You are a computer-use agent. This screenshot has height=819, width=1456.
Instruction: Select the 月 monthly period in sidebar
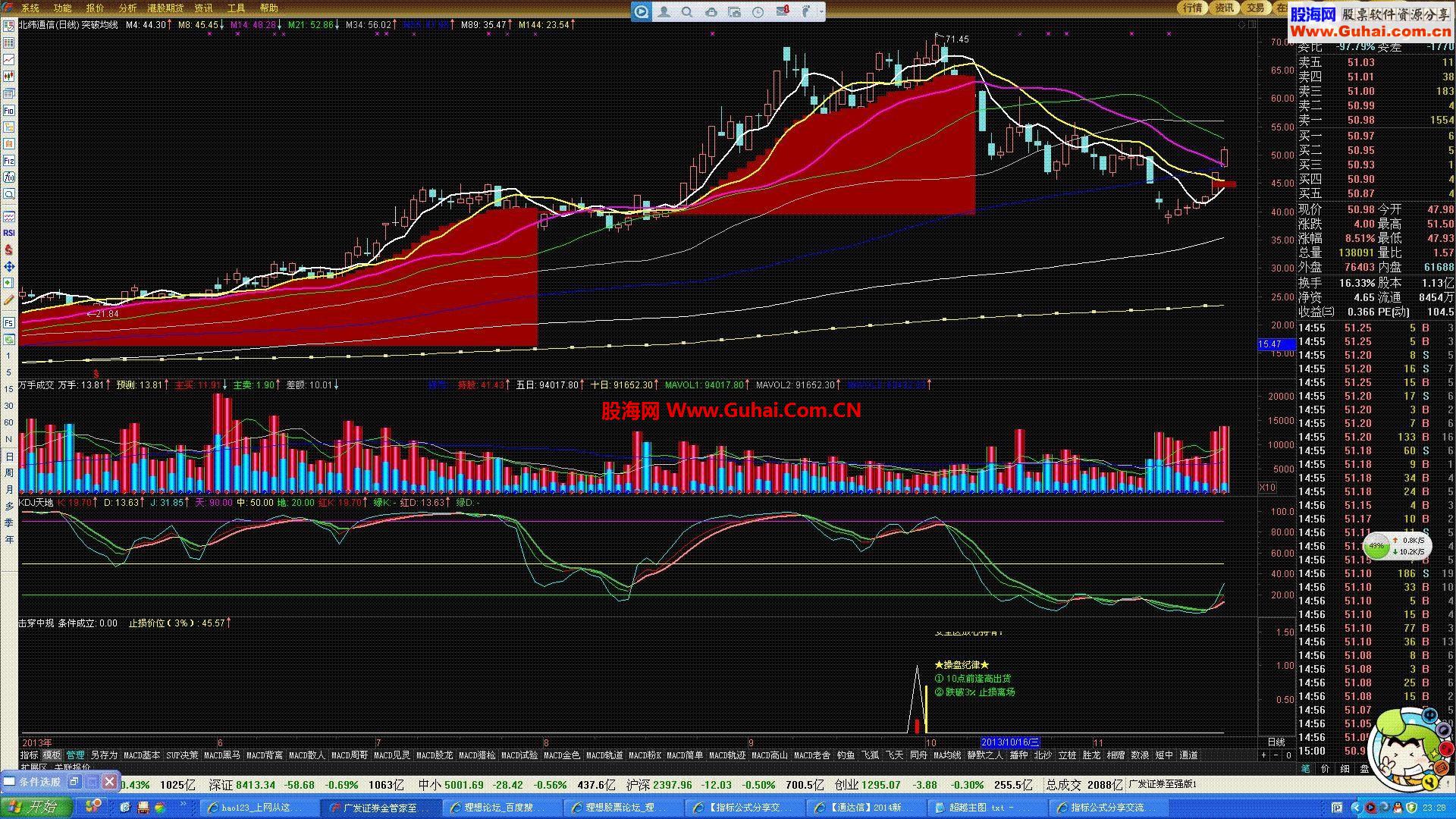point(9,489)
